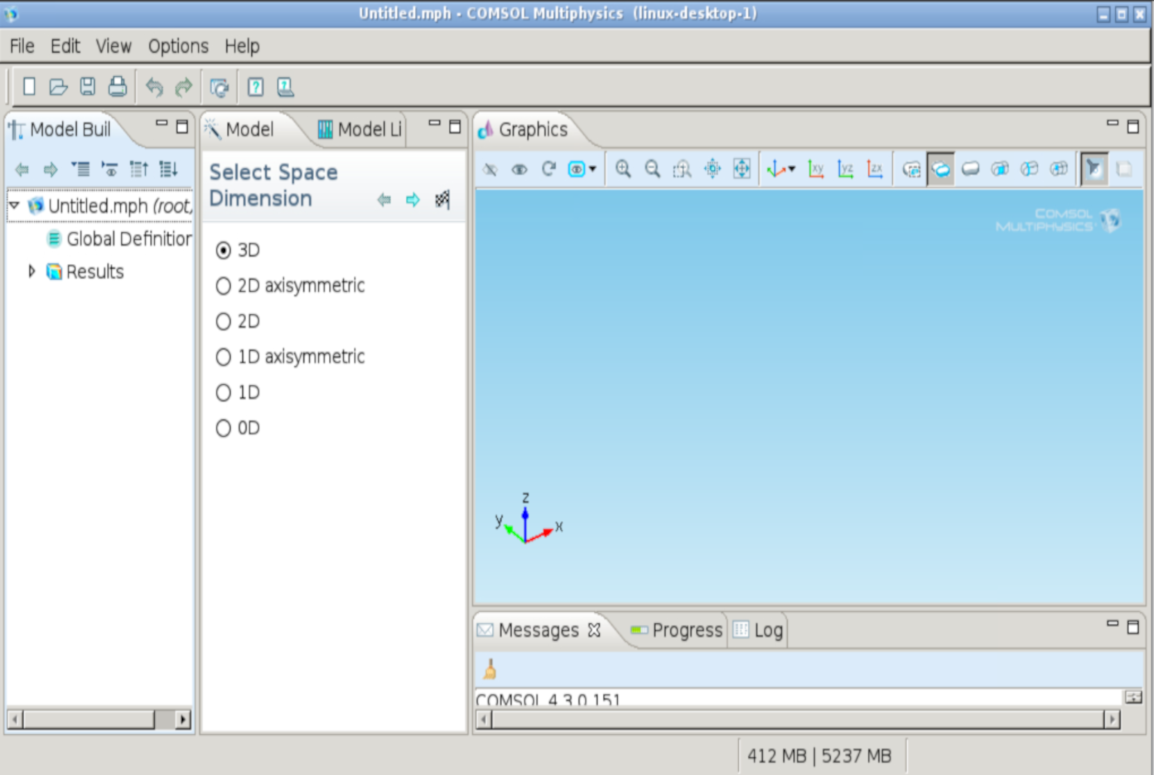Zoom in on the Graphics view
Screen dimensions: 1154x775
point(623,169)
